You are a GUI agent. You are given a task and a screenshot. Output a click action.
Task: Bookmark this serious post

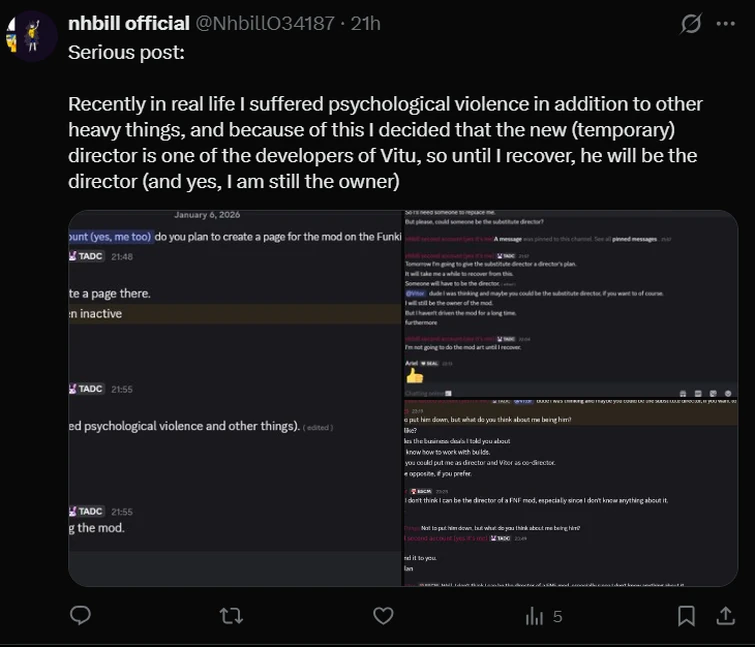[686, 616]
